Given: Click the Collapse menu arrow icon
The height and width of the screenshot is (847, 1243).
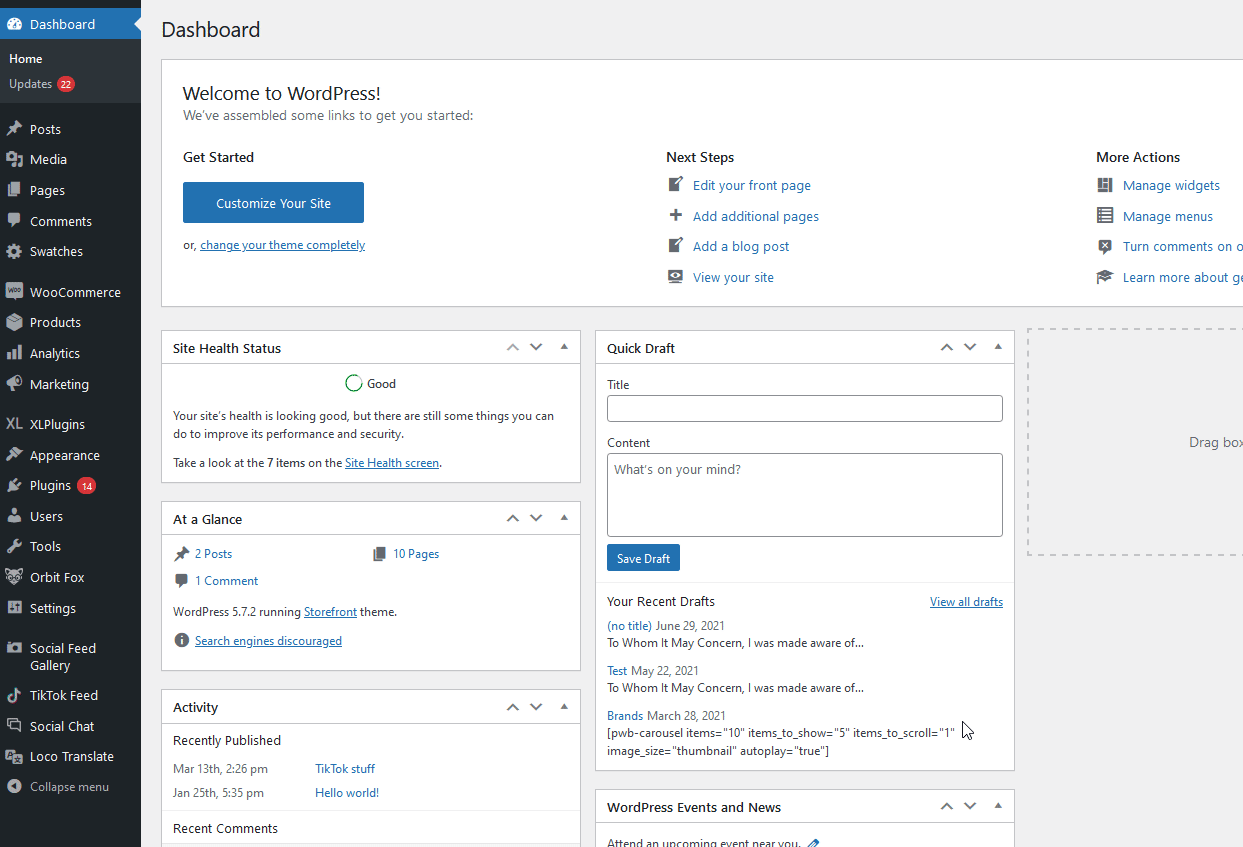Looking at the screenshot, I should pyautogui.click(x=14, y=787).
